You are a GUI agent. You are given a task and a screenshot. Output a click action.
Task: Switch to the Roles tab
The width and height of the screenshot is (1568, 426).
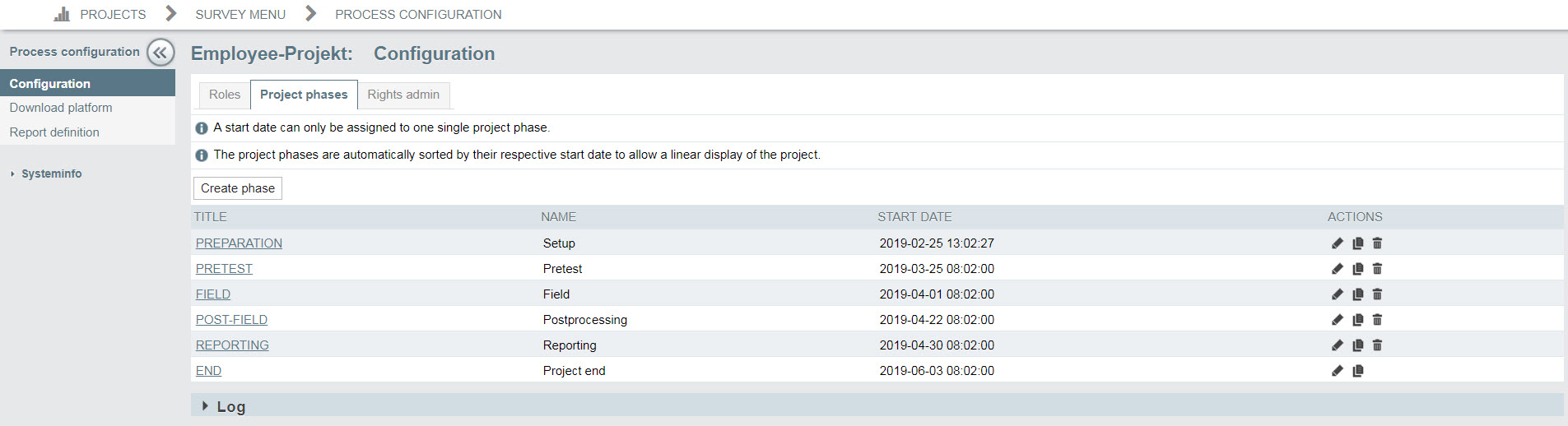tap(225, 95)
